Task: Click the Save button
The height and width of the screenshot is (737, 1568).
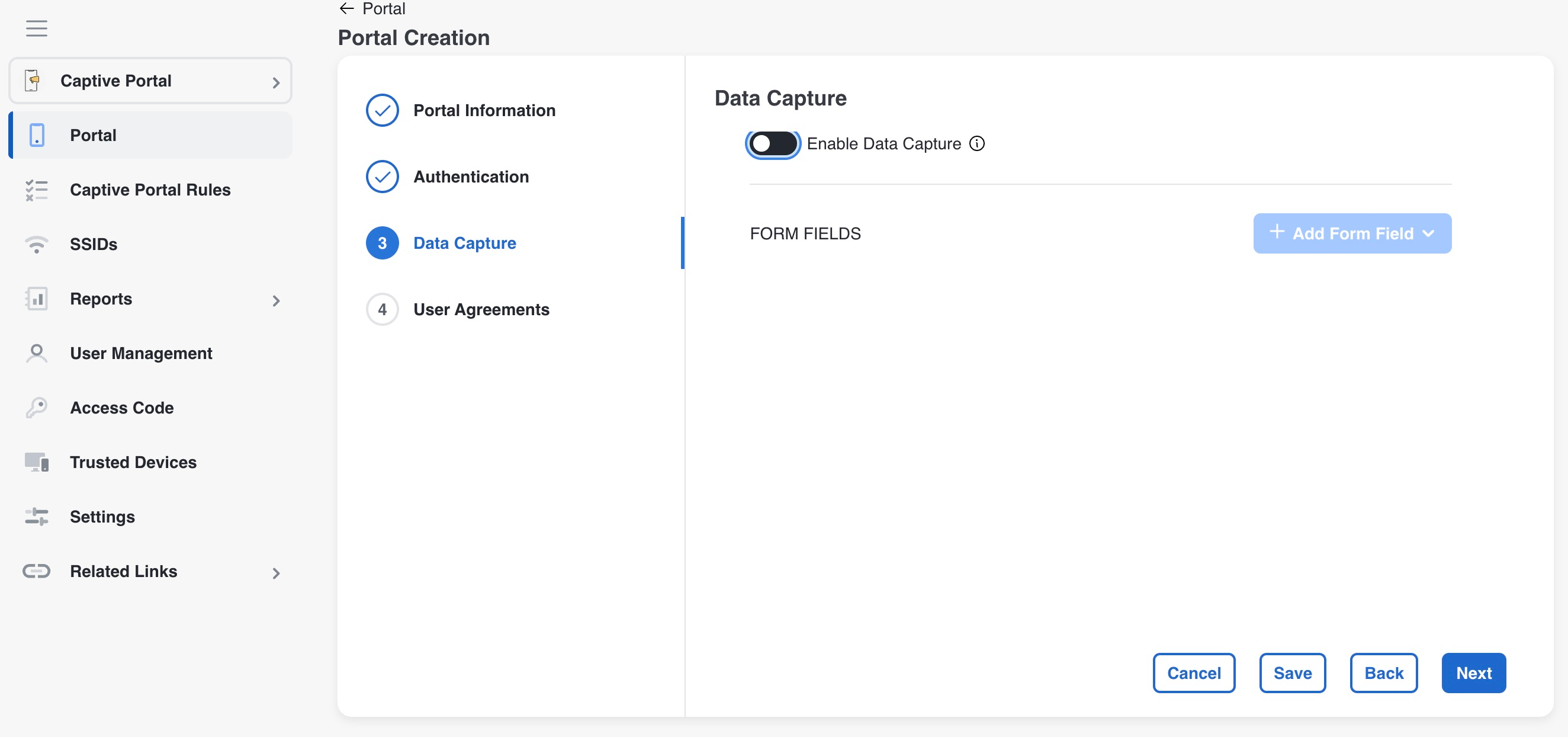Action: [x=1292, y=673]
